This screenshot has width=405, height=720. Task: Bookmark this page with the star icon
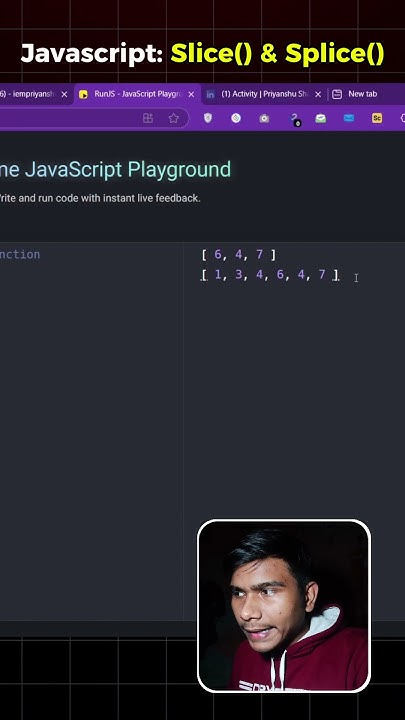[173, 118]
